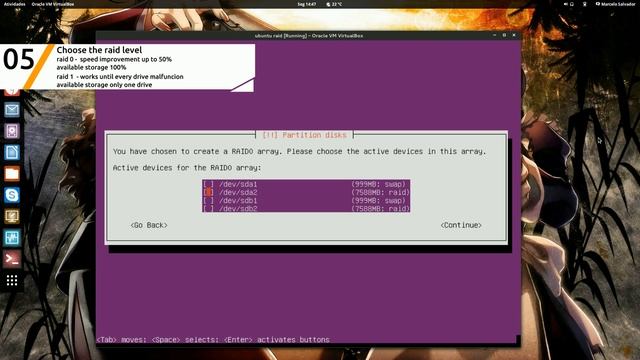
Task: Click the 'Partition disks' dialog title
Action: (304, 135)
